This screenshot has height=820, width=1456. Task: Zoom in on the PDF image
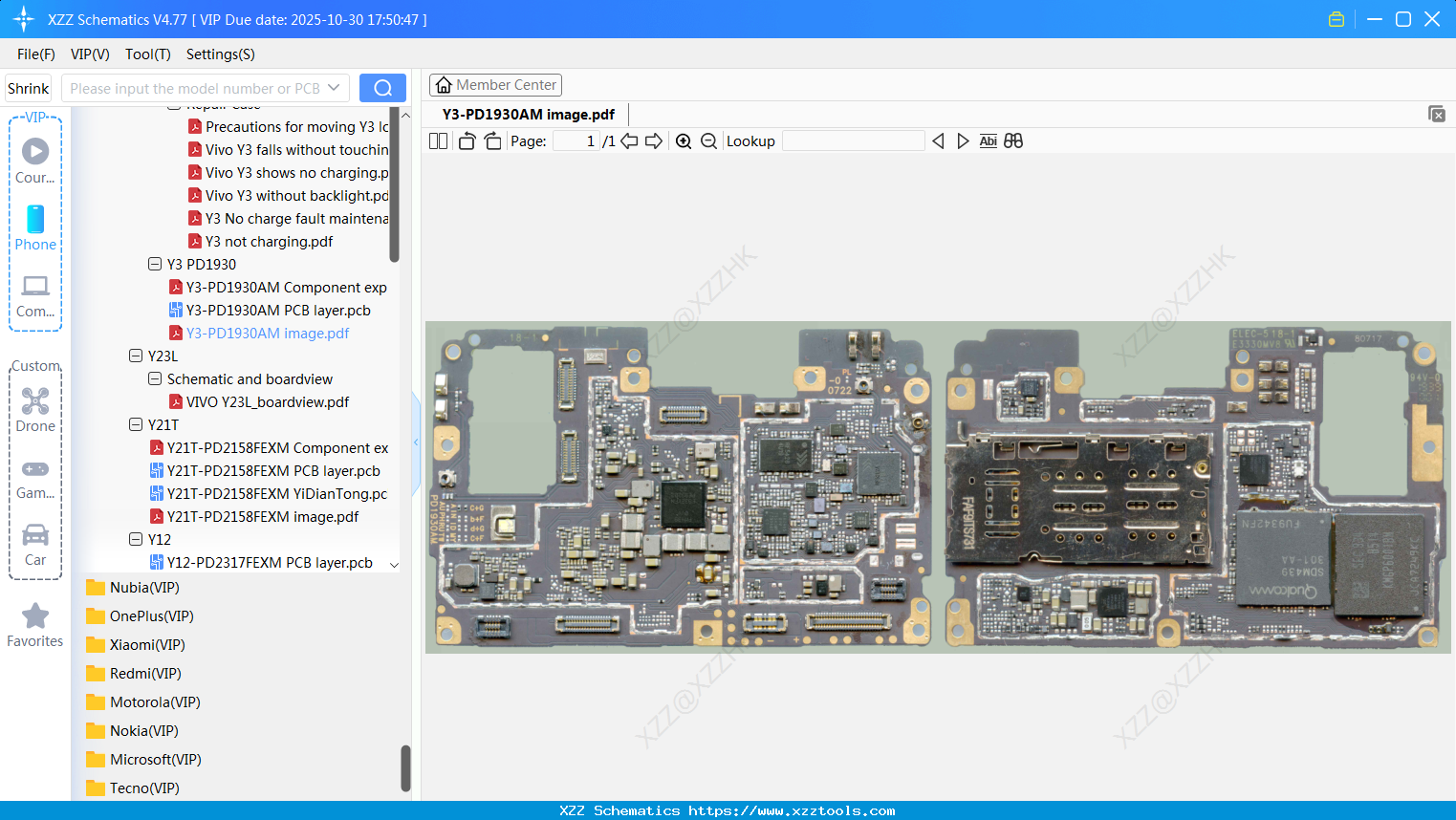(684, 141)
